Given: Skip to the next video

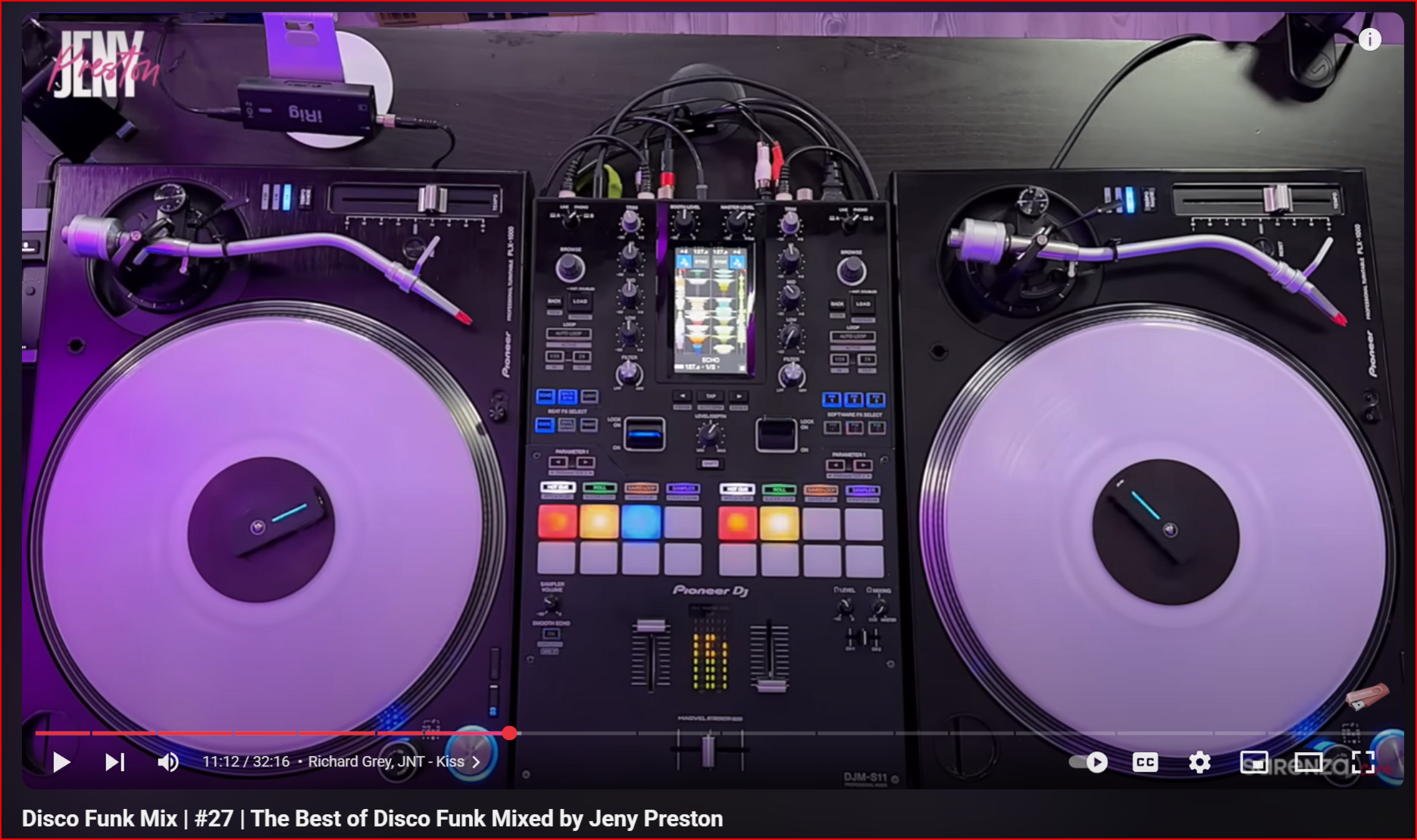Looking at the screenshot, I should pos(114,762).
